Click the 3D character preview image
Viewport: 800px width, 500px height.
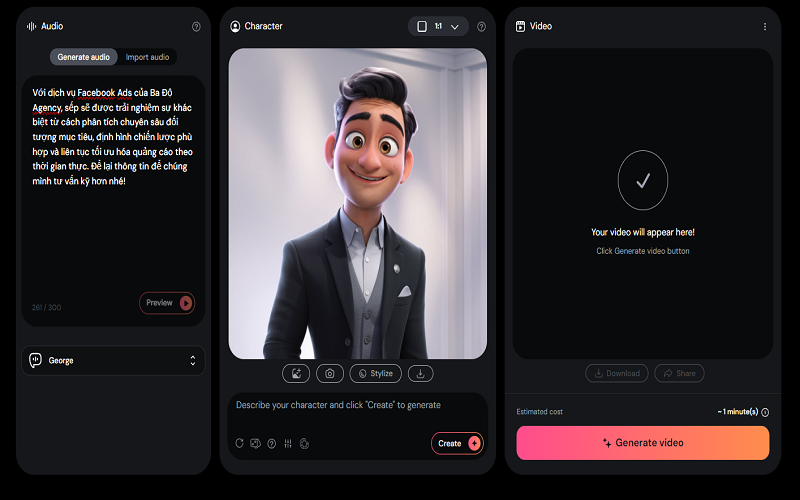point(357,203)
